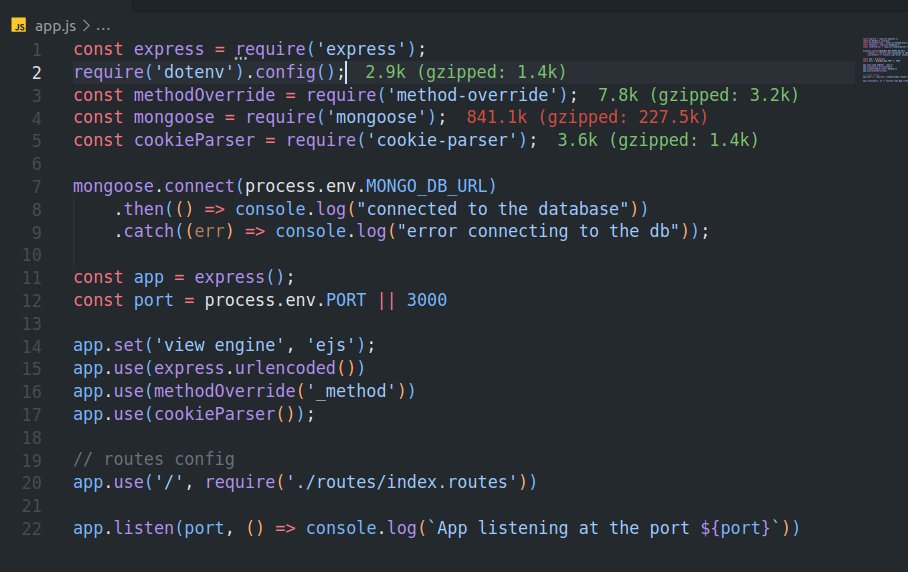Click the 'express' string on line 1
908x572 pixels.
pos(361,49)
